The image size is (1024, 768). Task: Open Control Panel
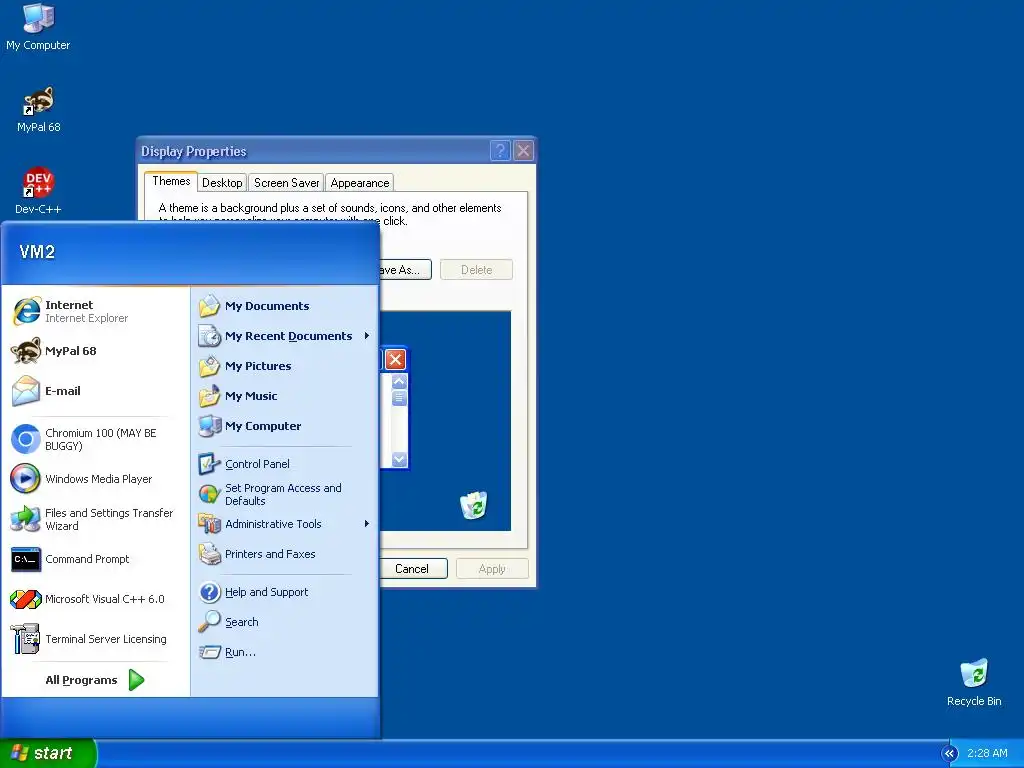tap(285, 464)
